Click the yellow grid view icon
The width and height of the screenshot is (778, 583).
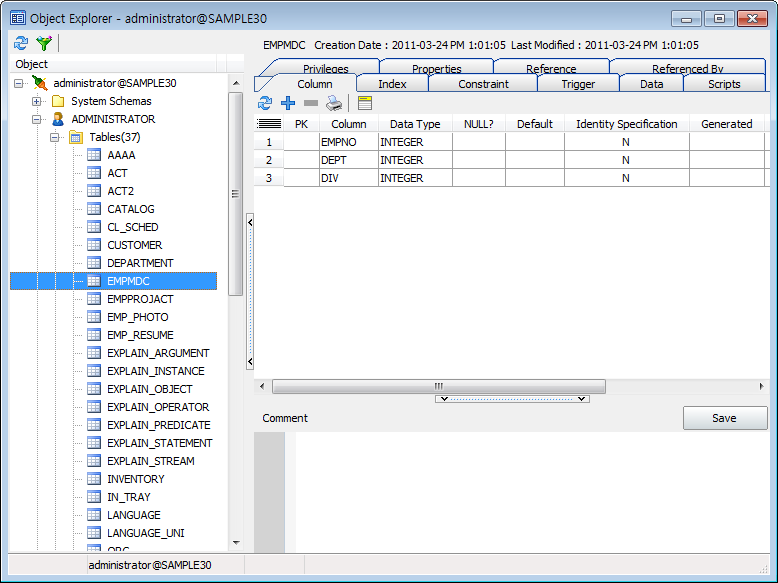(x=365, y=103)
